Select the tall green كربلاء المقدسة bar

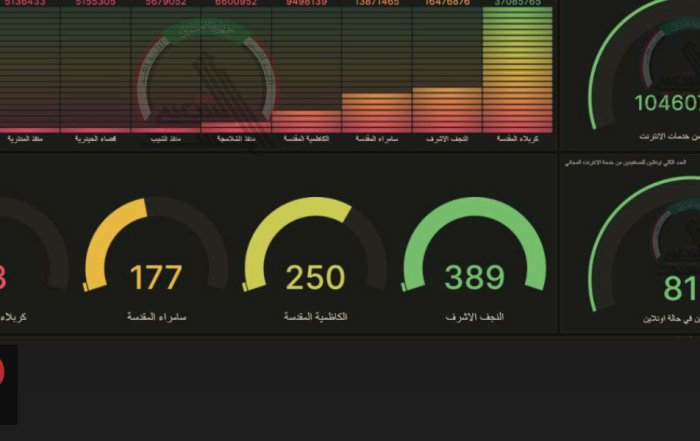click(517, 70)
